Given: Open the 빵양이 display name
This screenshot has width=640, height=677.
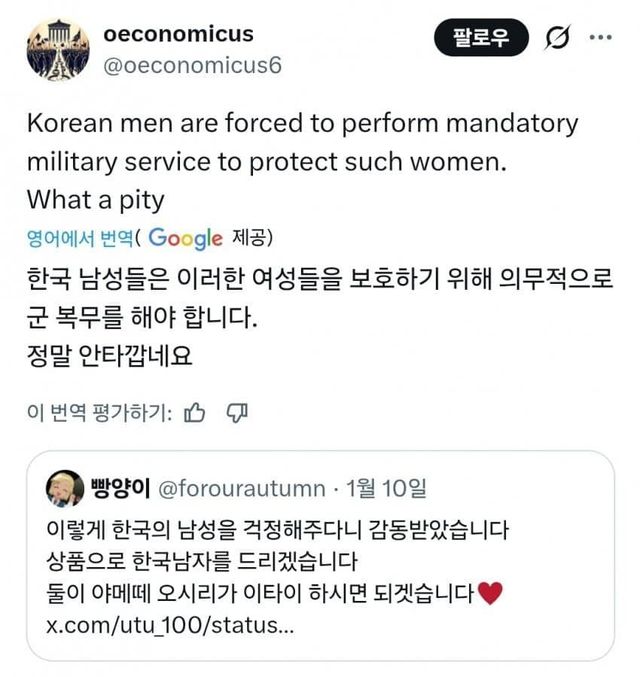Looking at the screenshot, I should click(120, 488).
